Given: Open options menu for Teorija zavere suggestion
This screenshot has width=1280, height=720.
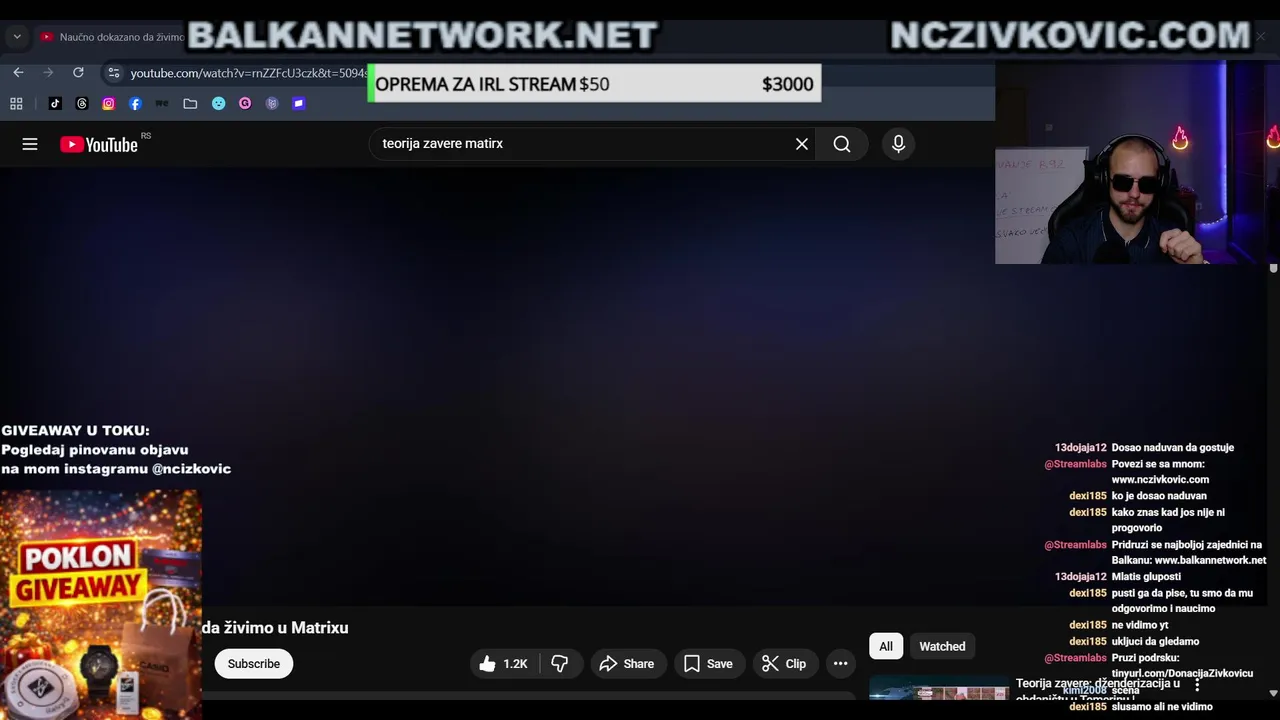Looking at the screenshot, I should point(1197,686).
